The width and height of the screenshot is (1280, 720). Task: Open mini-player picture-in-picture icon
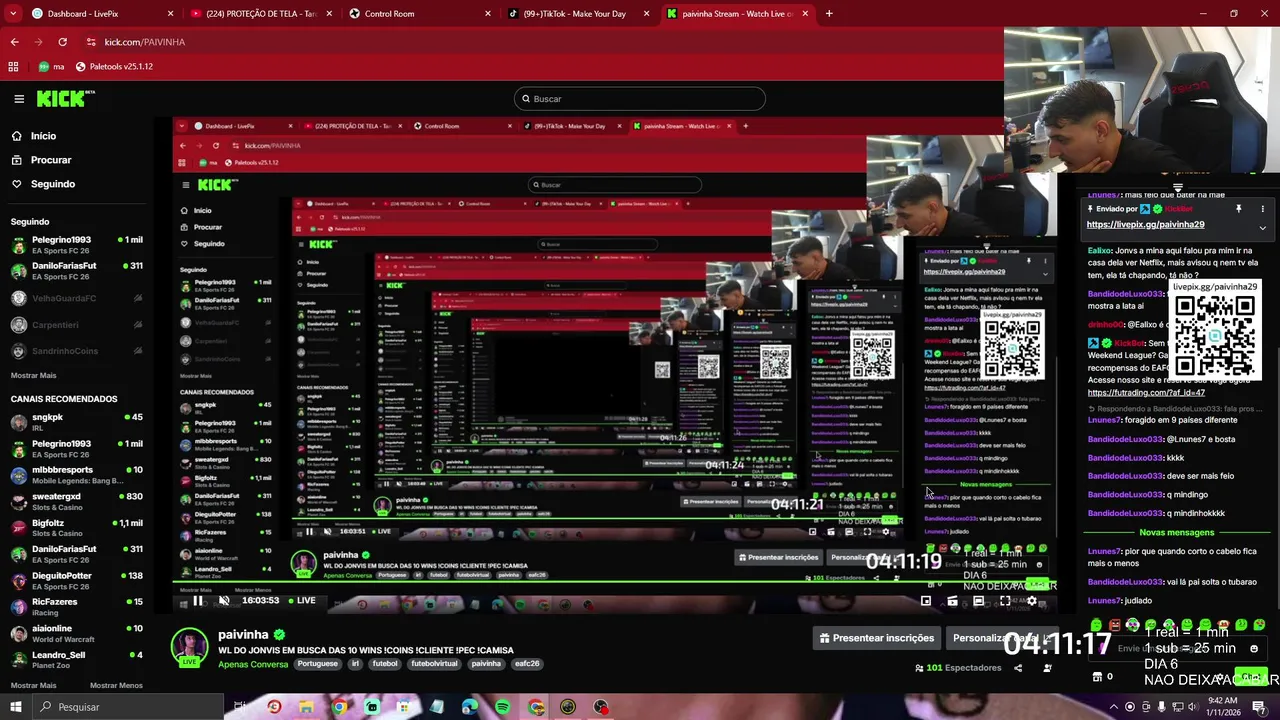(x=926, y=601)
